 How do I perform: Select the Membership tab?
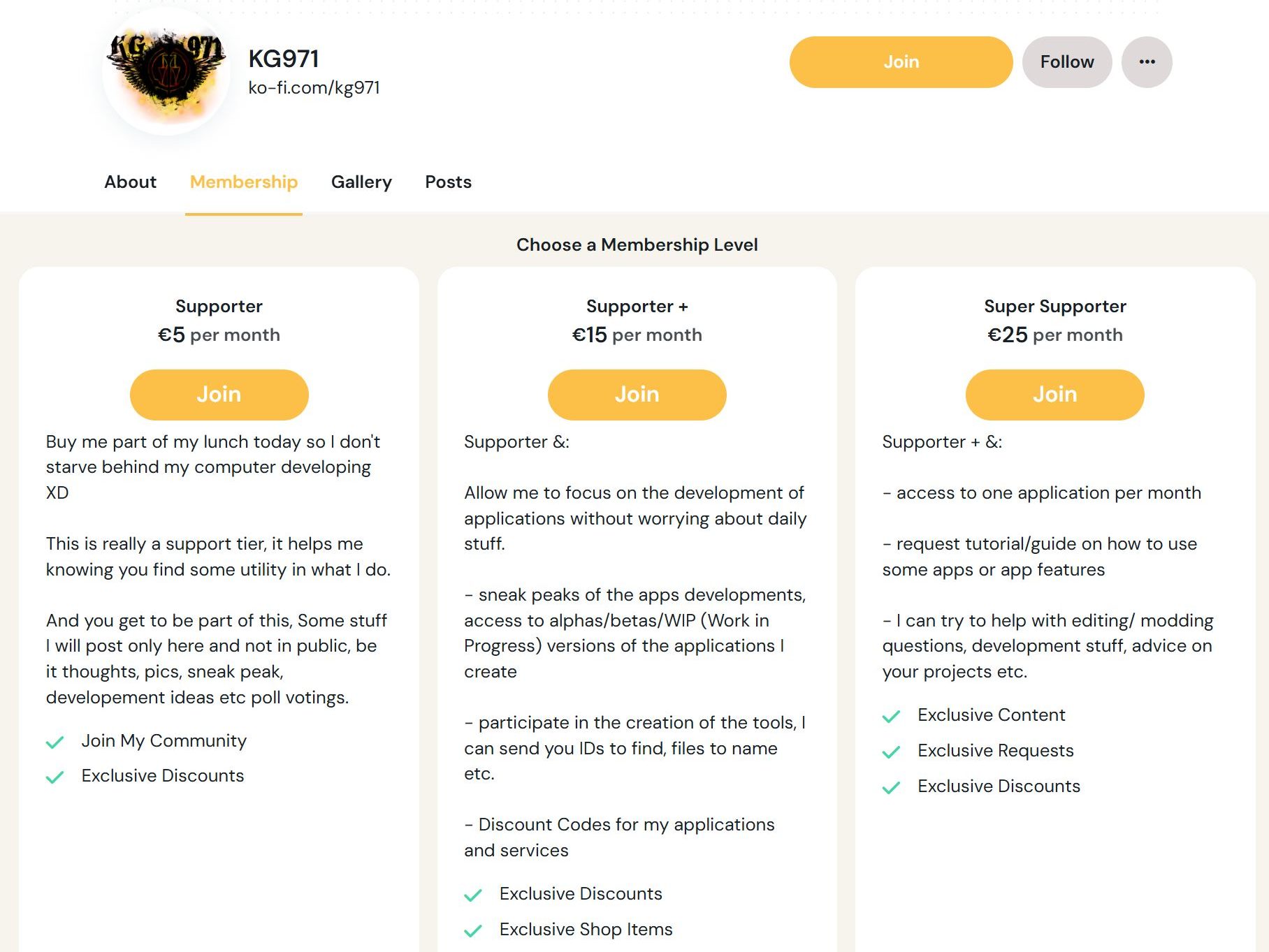[x=244, y=182]
